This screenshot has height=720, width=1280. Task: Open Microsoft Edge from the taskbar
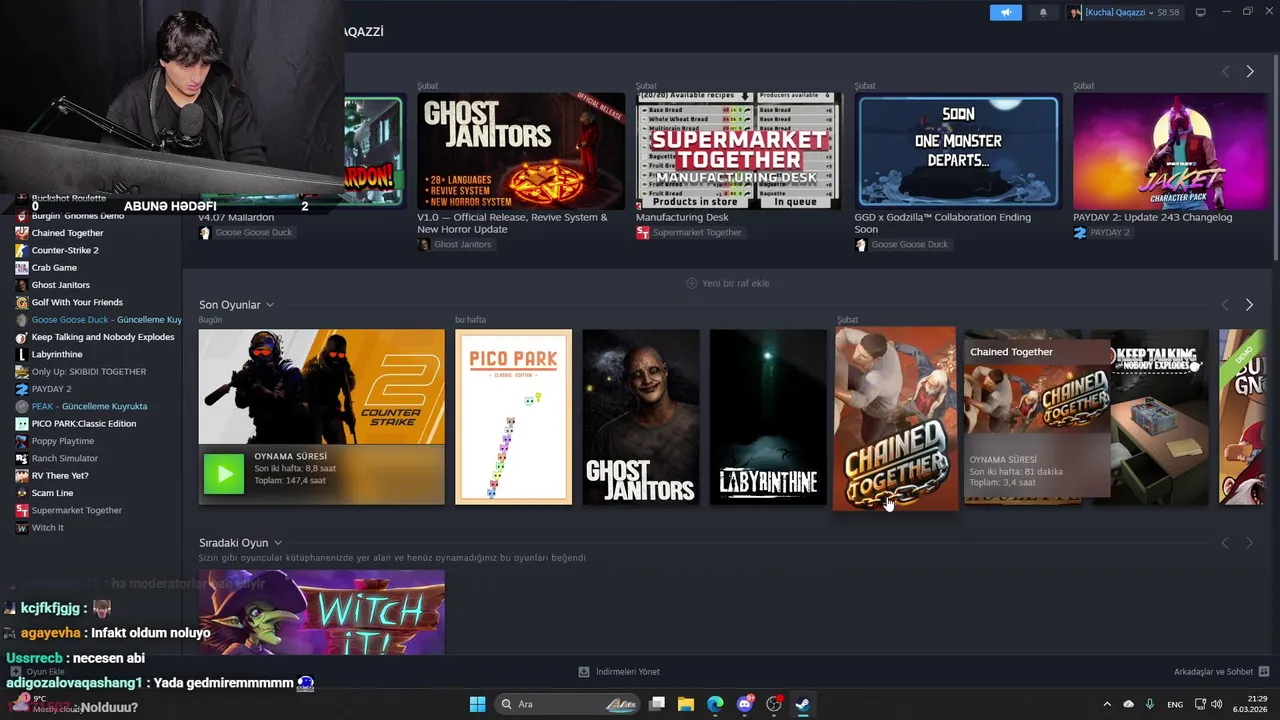click(x=715, y=704)
